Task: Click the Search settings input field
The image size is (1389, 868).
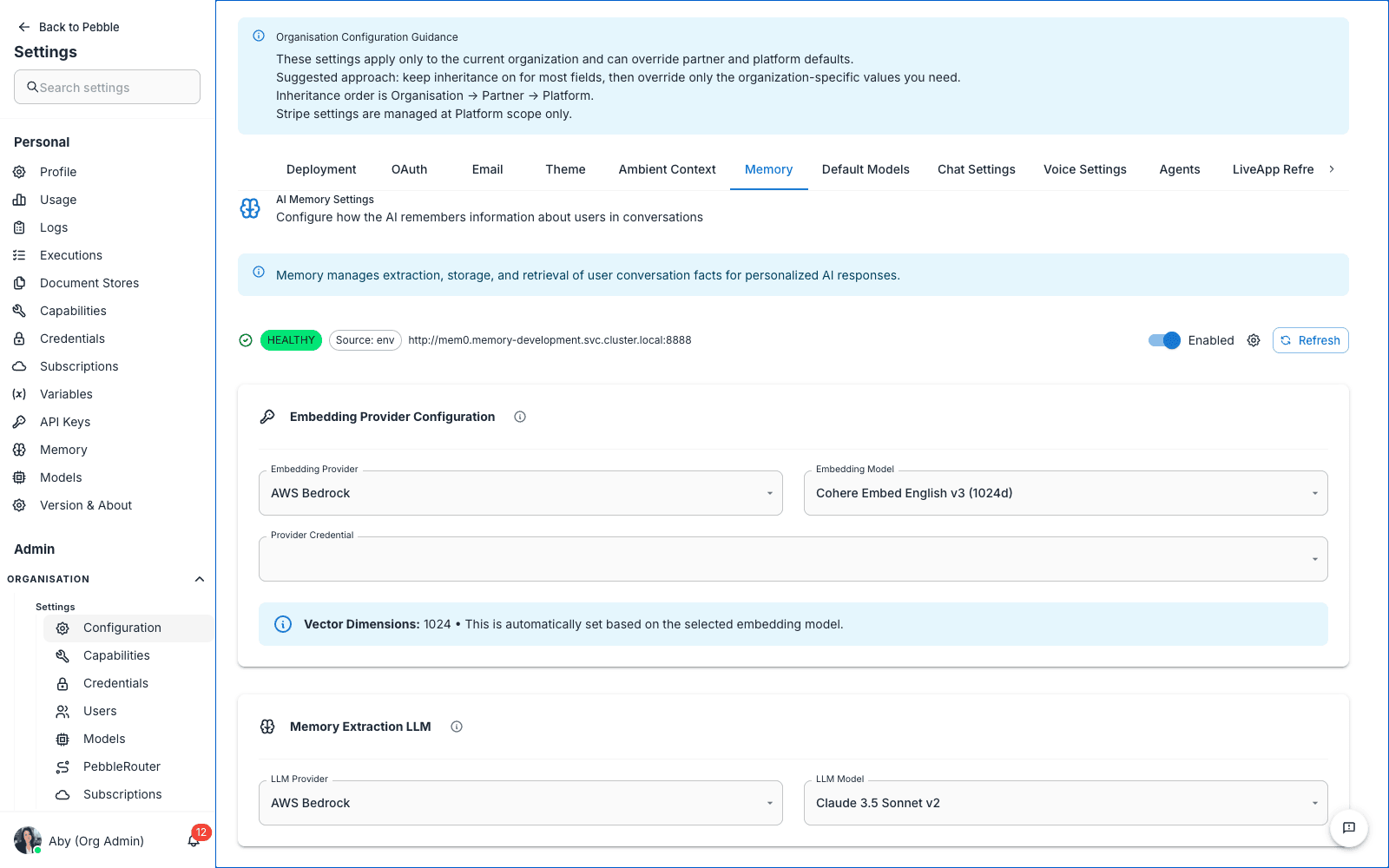Action: coord(107,87)
